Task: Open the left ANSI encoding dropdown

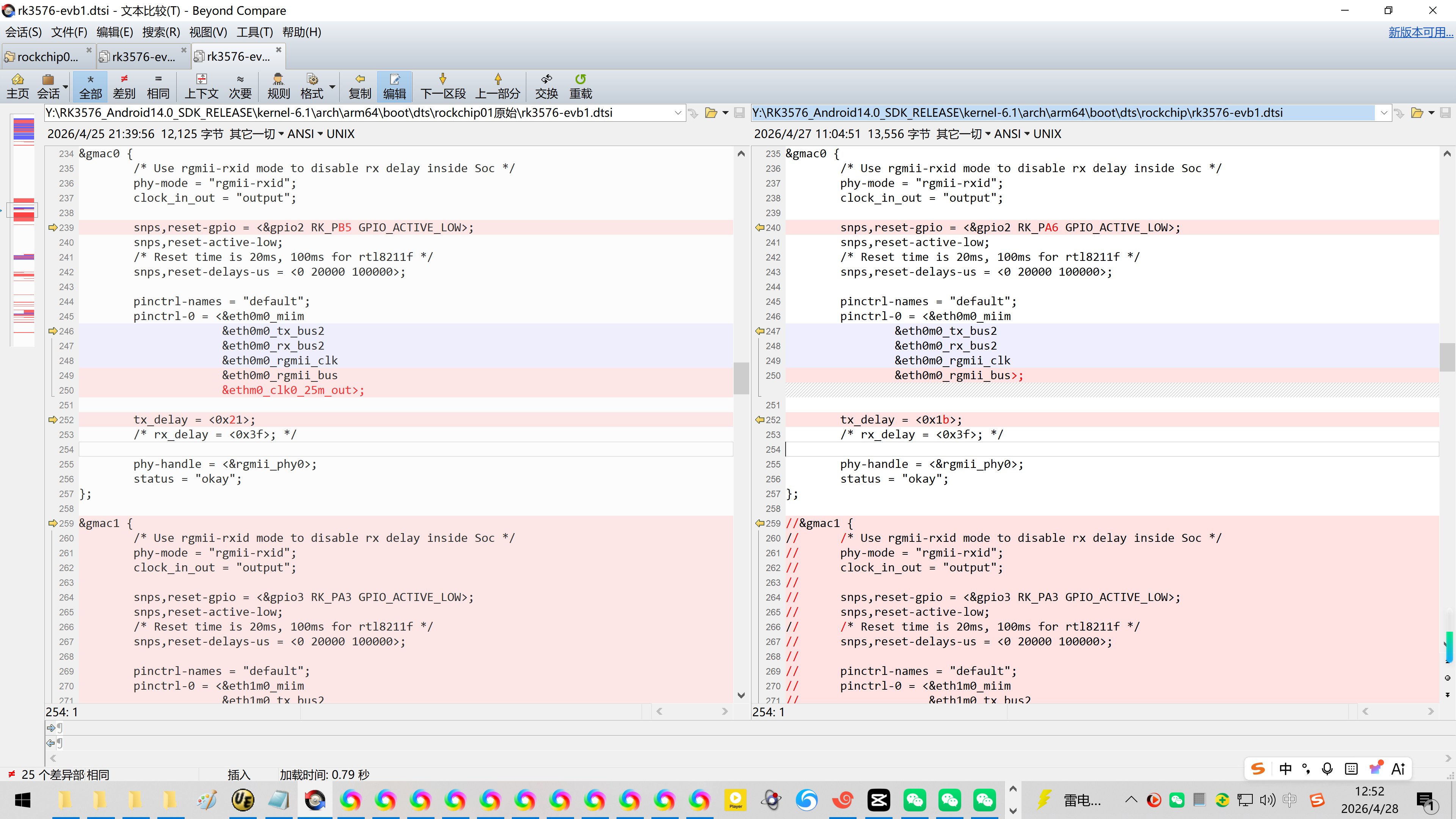Action: click(x=304, y=134)
